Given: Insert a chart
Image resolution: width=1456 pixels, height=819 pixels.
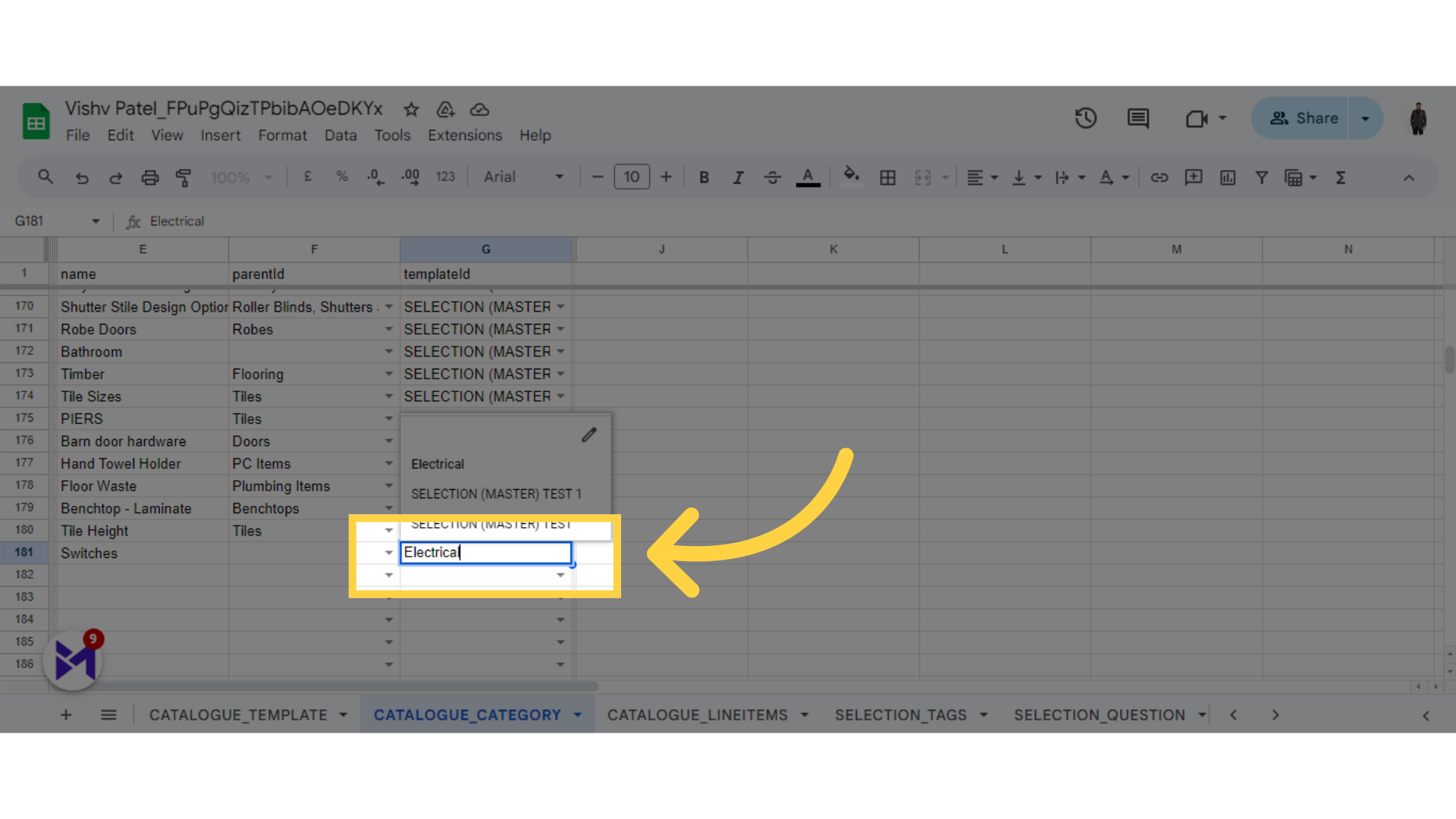Looking at the screenshot, I should click(1228, 177).
